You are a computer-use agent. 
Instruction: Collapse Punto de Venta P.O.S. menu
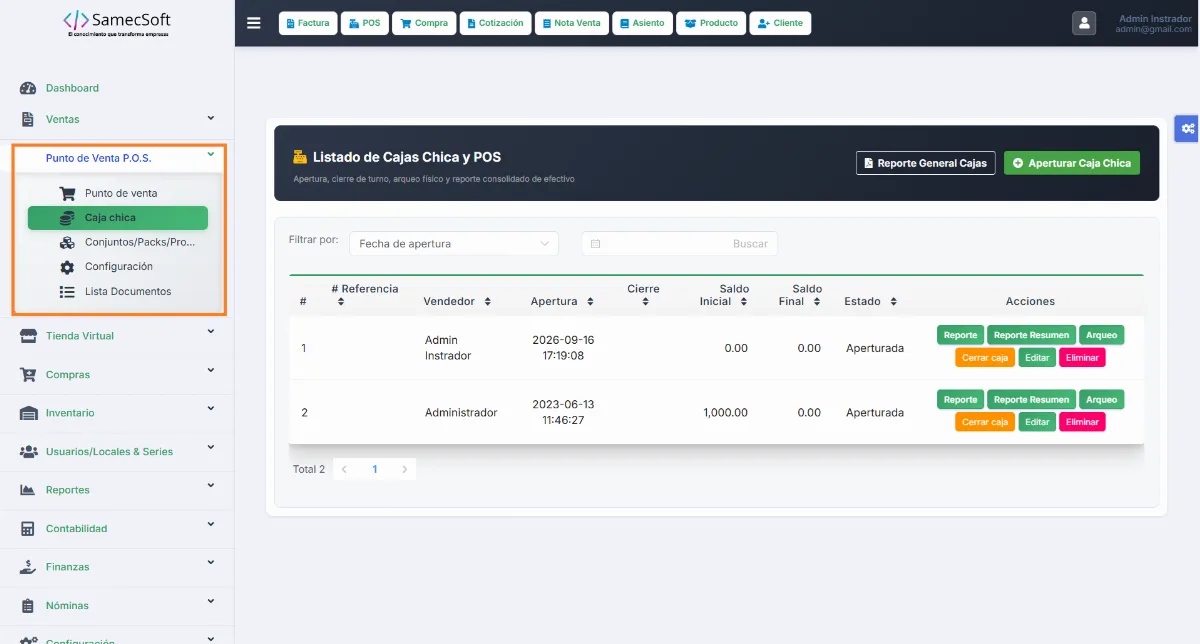(119, 158)
